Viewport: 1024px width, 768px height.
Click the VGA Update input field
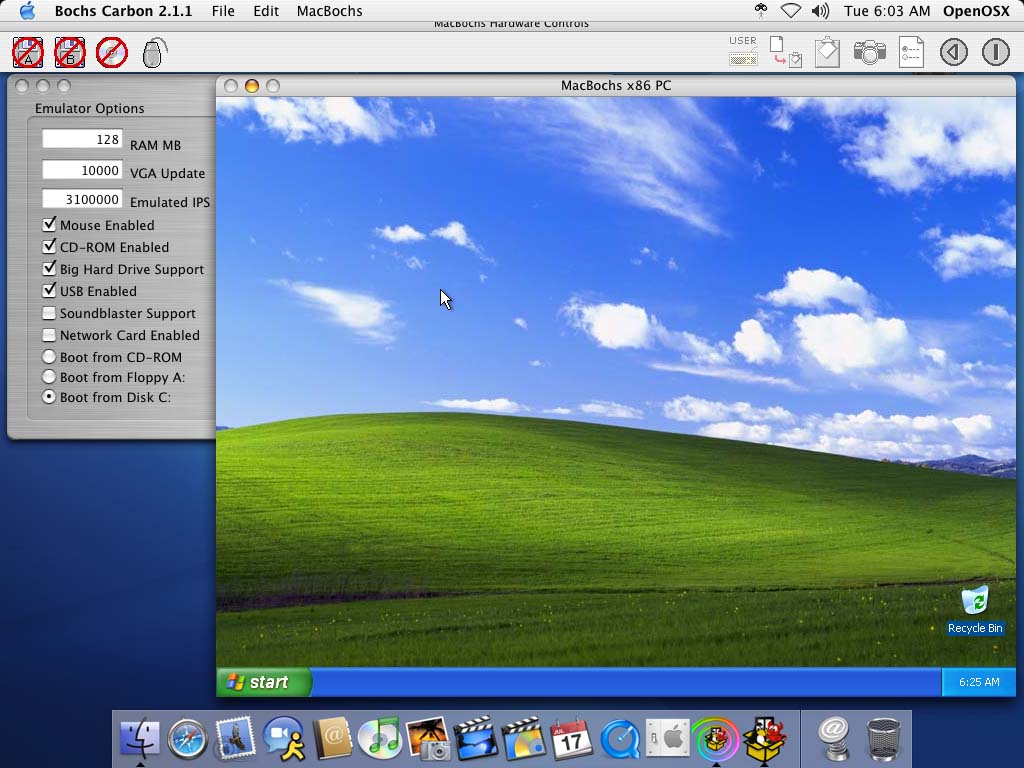[82, 170]
